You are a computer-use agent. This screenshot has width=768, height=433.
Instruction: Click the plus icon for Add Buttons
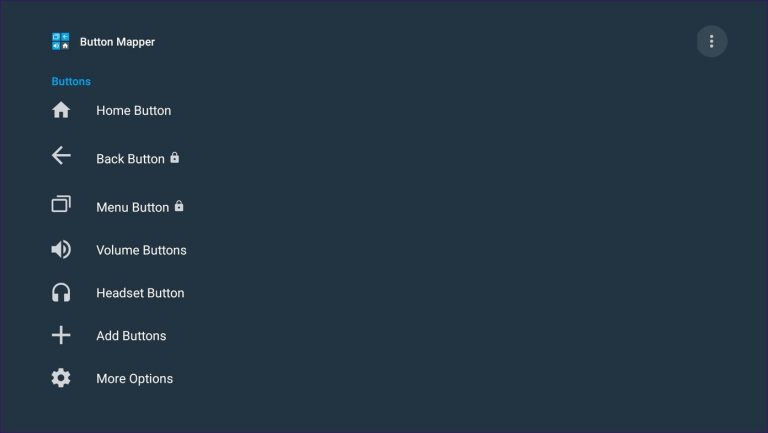[x=61, y=336]
